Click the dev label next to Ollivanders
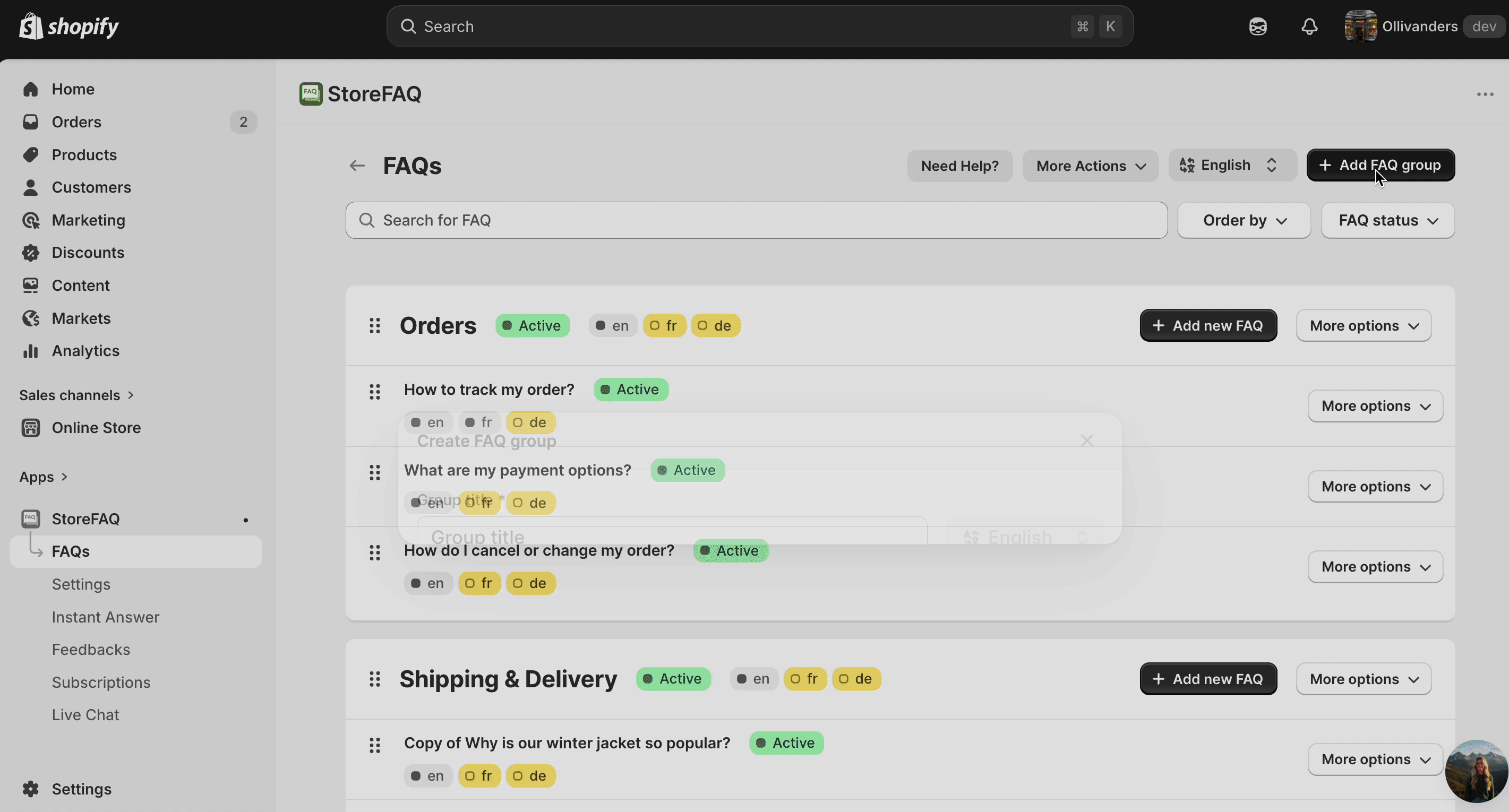This screenshot has width=1509, height=812. pyautogui.click(x=1484, y=27)
